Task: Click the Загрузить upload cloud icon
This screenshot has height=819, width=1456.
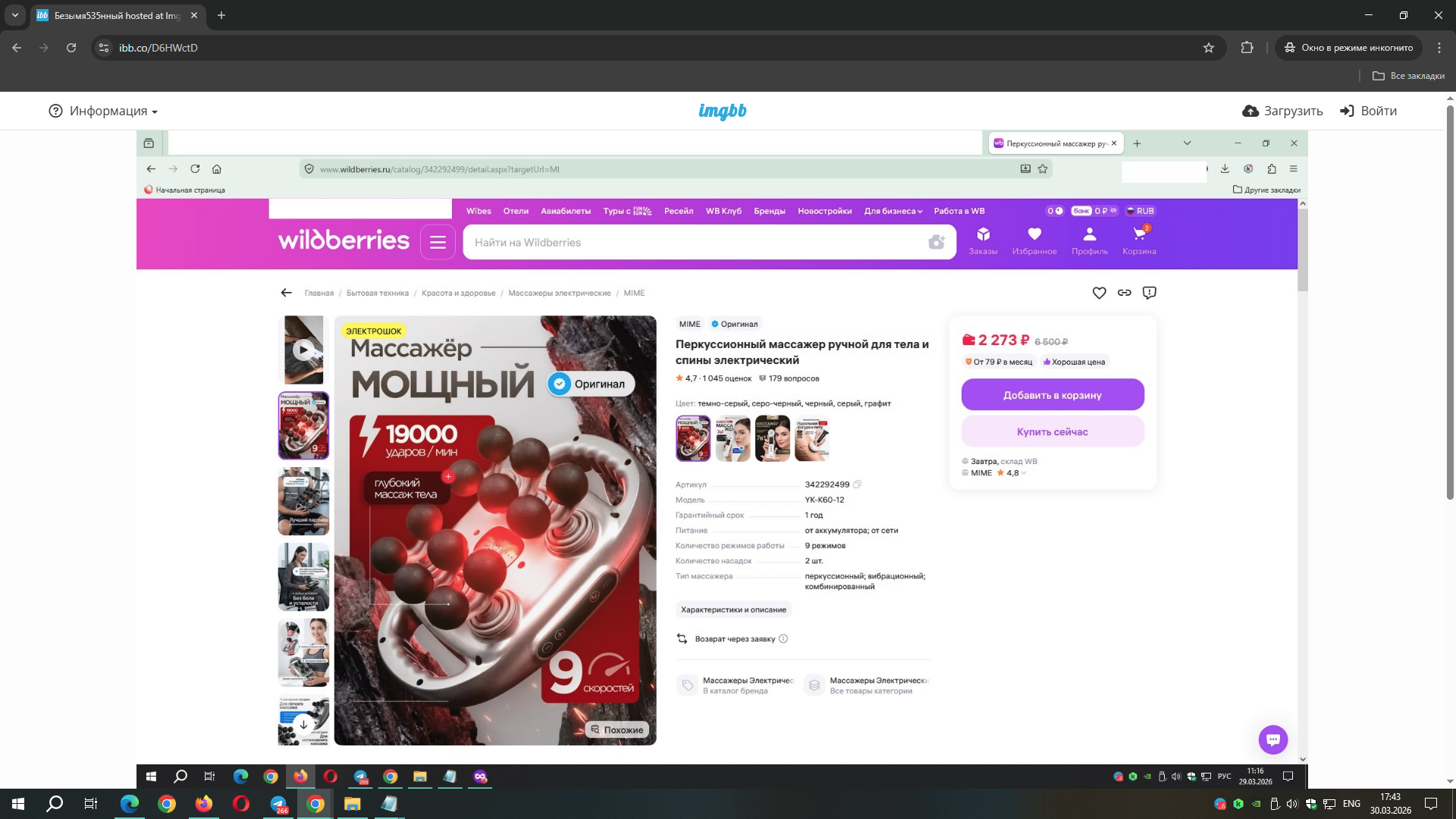Action: click(x=1250, y=111)
